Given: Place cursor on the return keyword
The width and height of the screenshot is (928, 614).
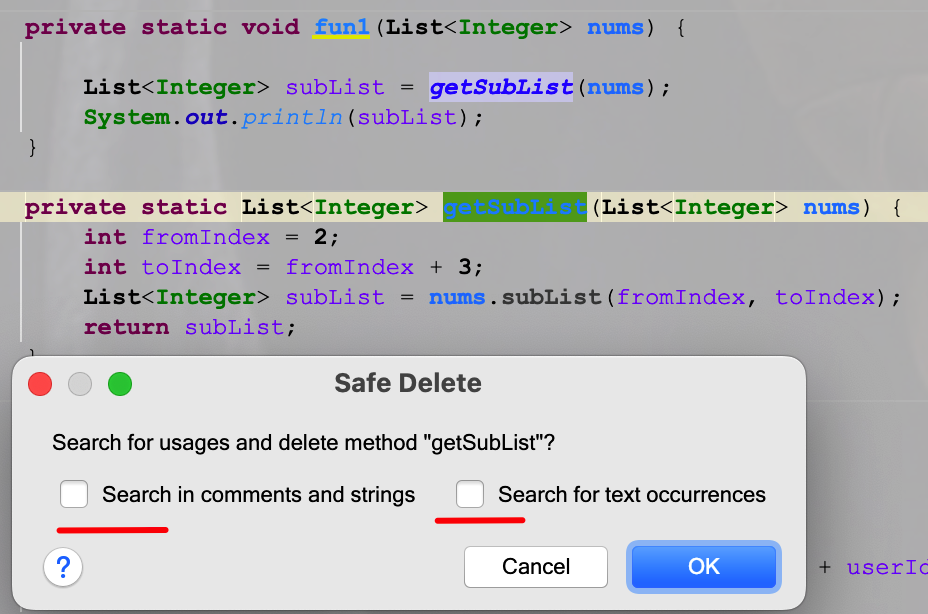Looking at the screenshot, I should pyautogui.click(x=126, y=327).
